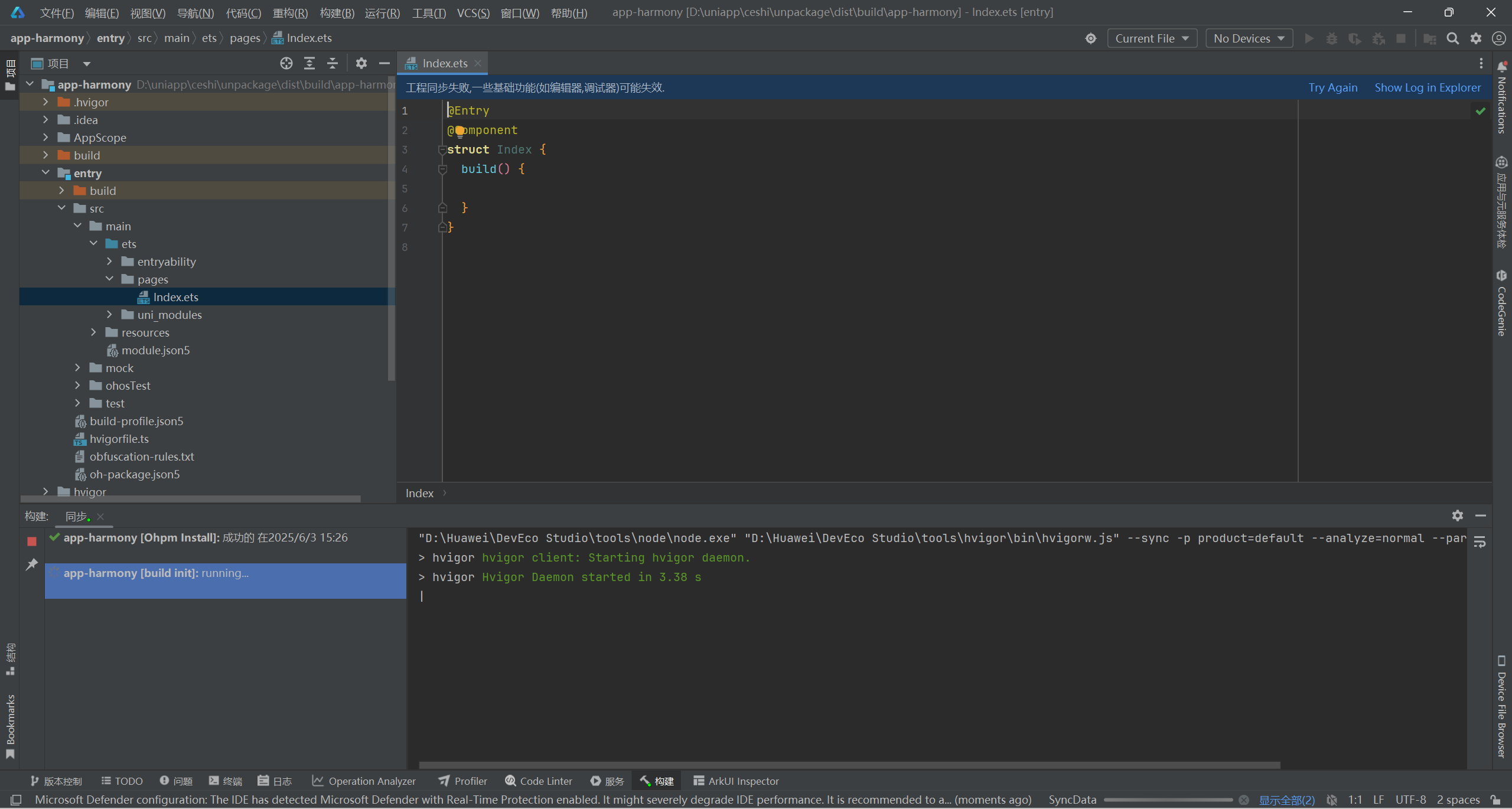Click the account profile icon at top right
This screenshot has height=809, width=1512.
1499,38
